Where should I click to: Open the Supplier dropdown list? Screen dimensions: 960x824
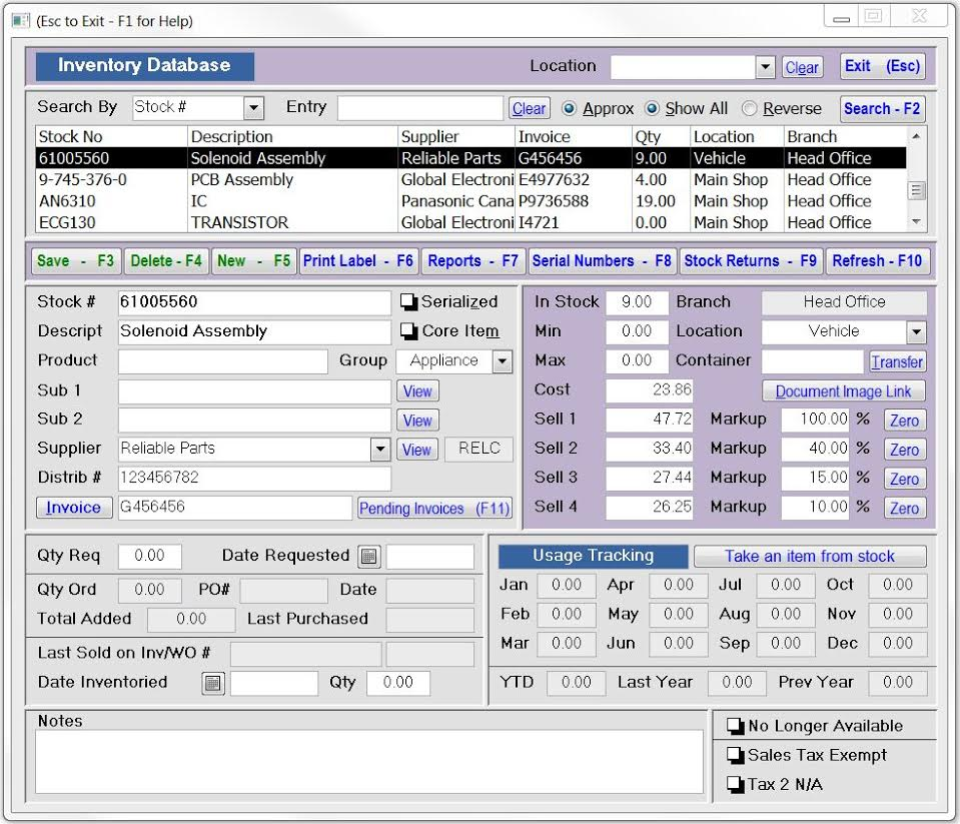pos(380,450)
